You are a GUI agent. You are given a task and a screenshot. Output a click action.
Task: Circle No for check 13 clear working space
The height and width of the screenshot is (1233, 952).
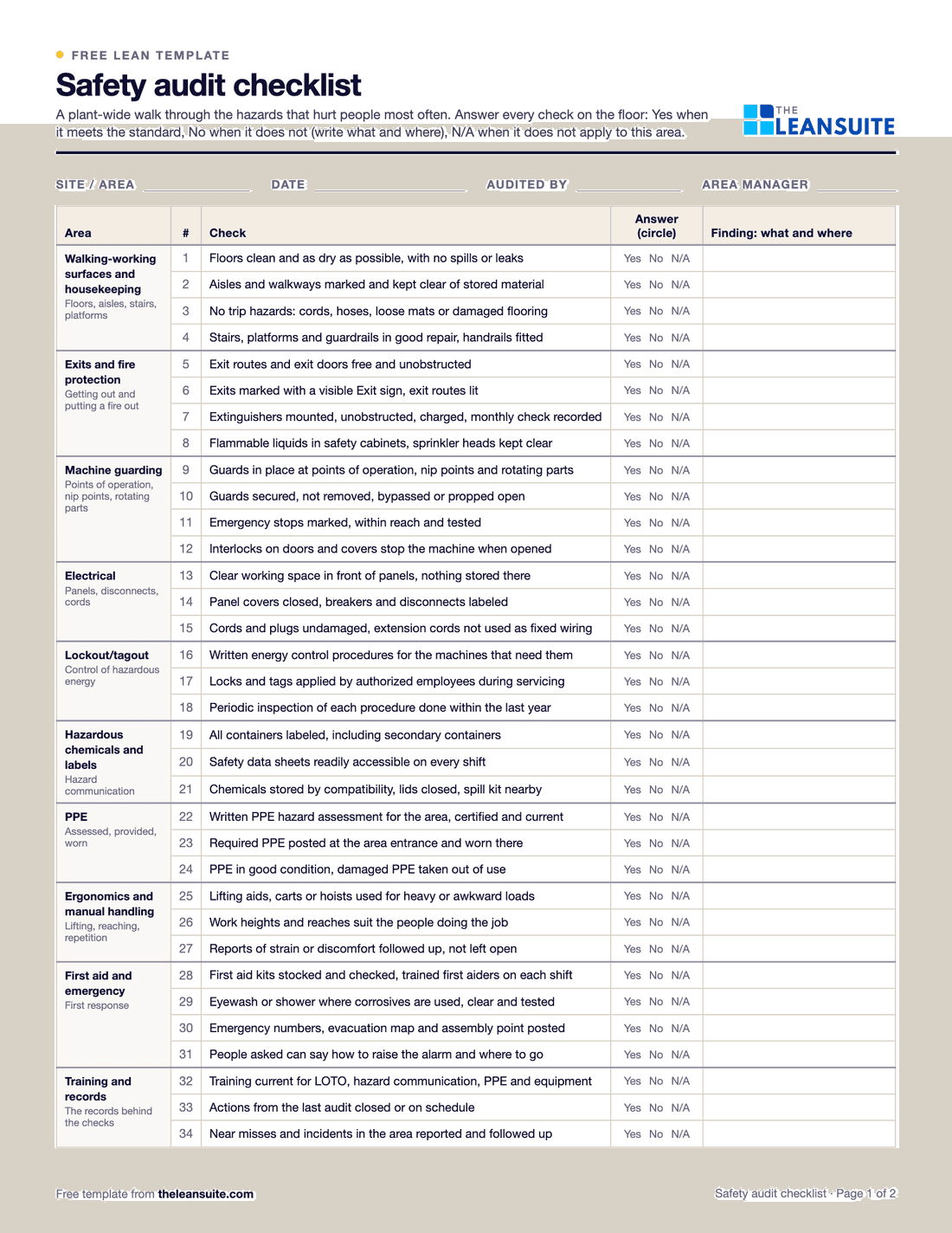(x=656, y=576)
